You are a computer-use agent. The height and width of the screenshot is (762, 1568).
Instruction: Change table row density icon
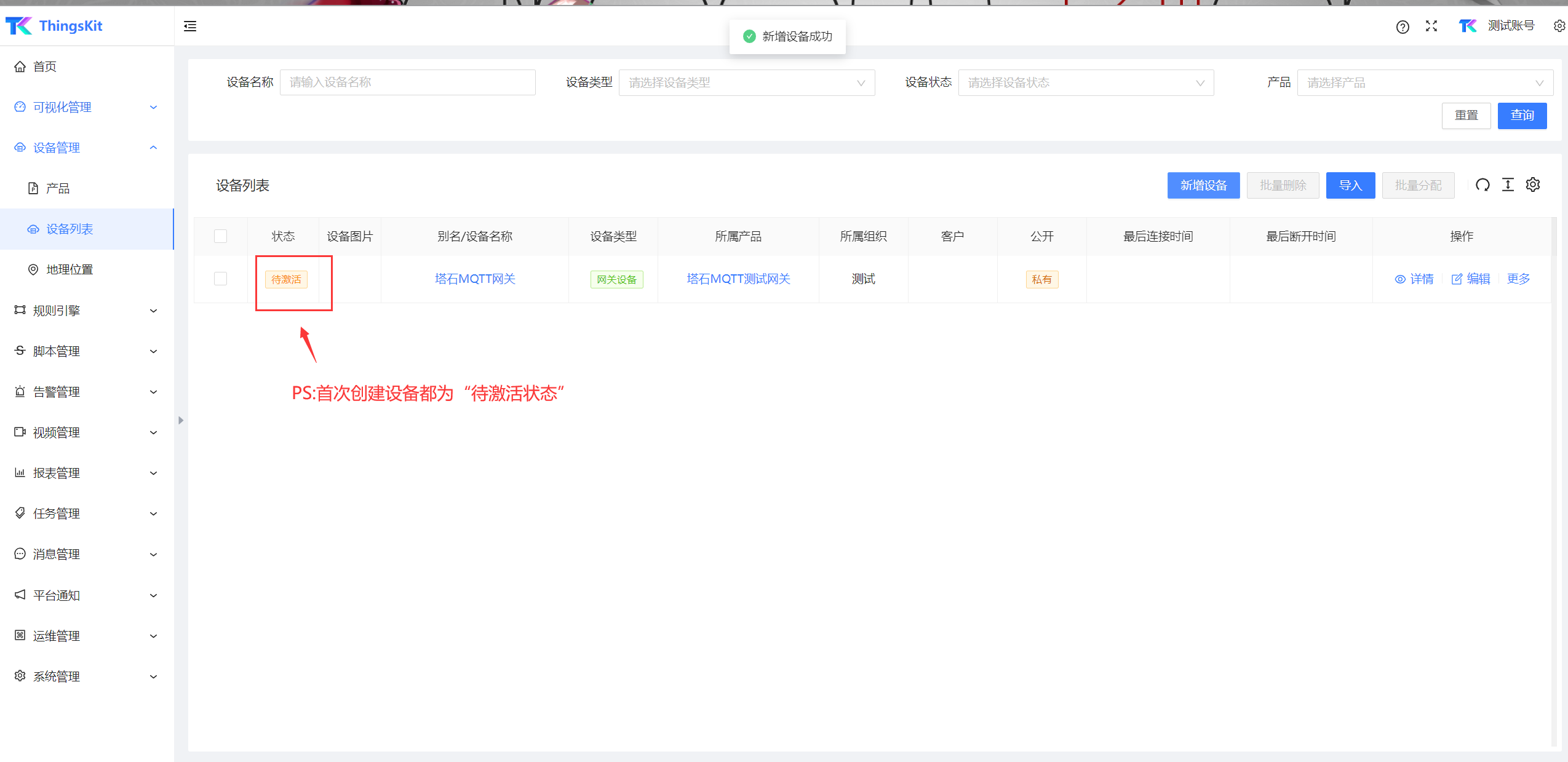coord(1508,185)
